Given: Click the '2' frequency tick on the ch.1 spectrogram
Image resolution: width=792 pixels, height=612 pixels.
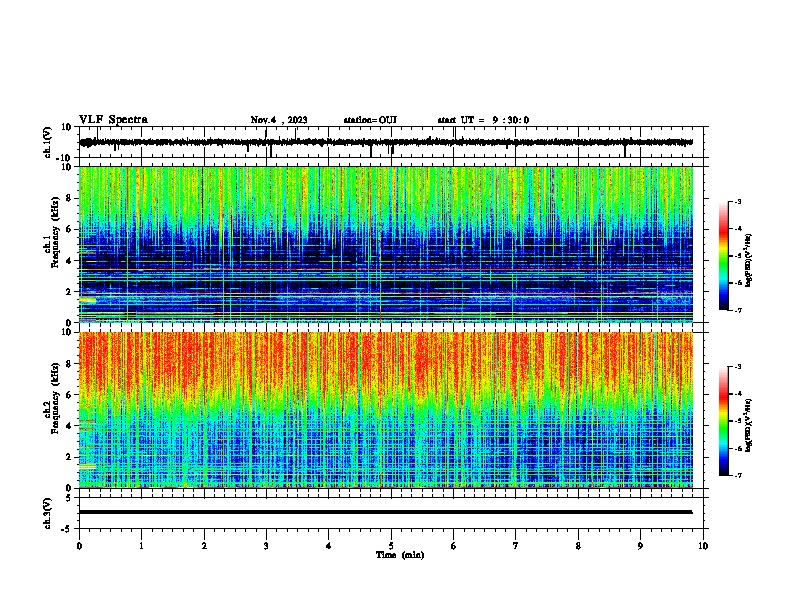Looking at the screenshot, I should 68,292.
